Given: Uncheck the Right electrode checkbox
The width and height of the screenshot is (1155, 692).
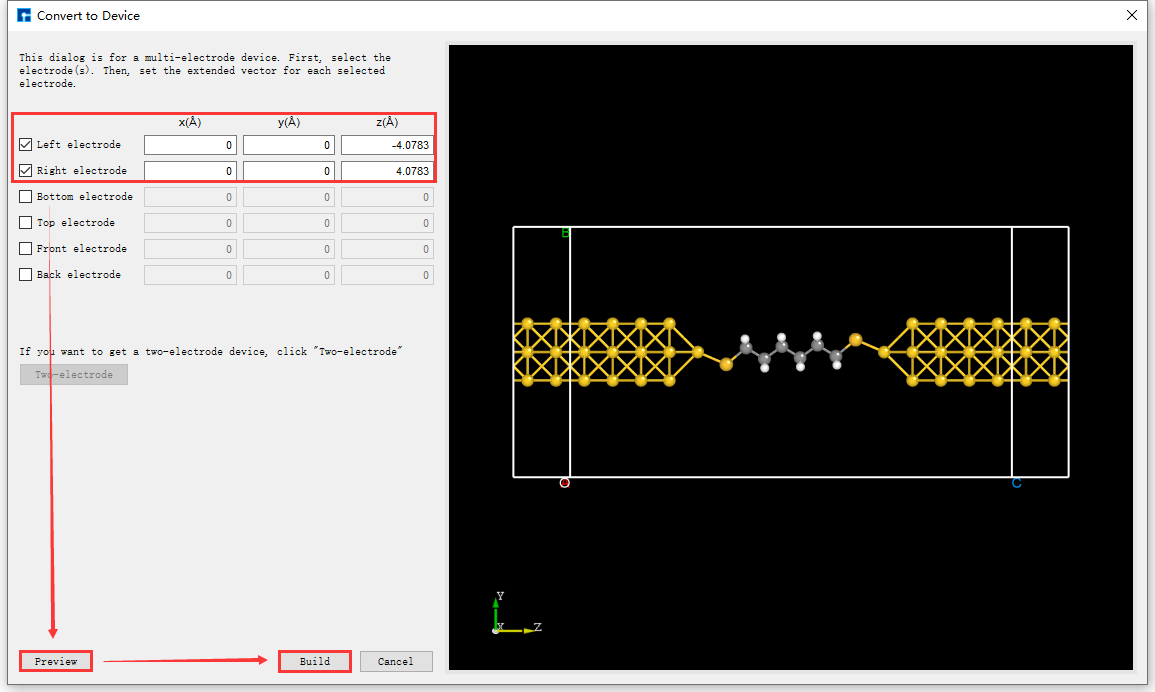Looking at the screenshot, I should (x=25, y=170).
